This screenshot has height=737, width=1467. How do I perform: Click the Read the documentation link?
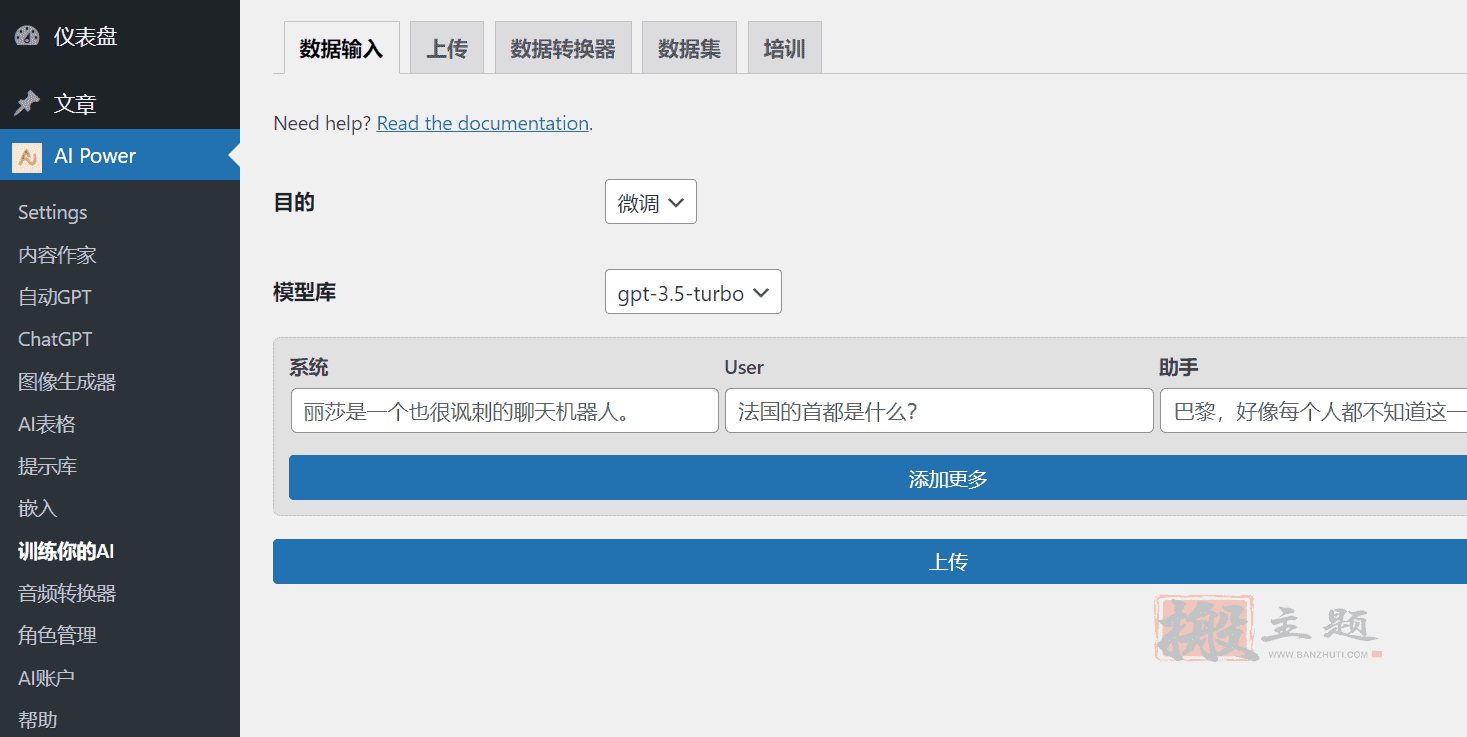point(482,123)
